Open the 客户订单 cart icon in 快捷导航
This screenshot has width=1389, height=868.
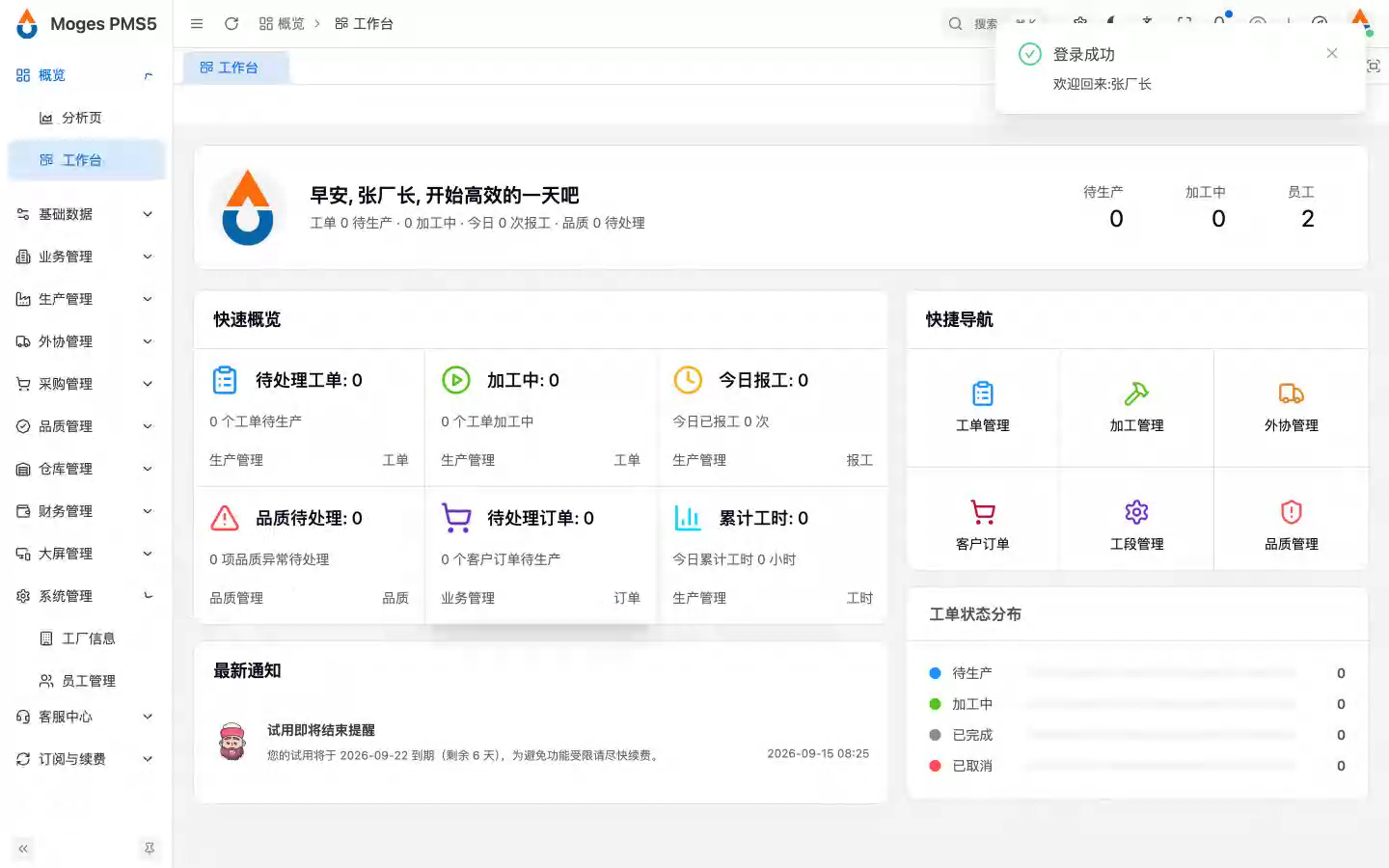(983, 512)
